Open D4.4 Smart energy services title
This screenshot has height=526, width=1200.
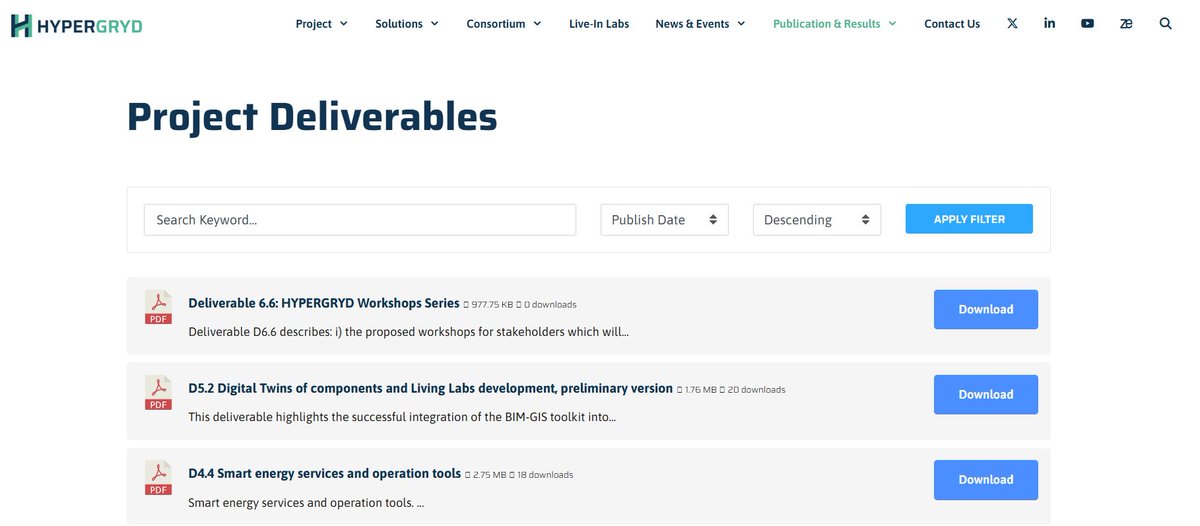(x=324, y=473)
